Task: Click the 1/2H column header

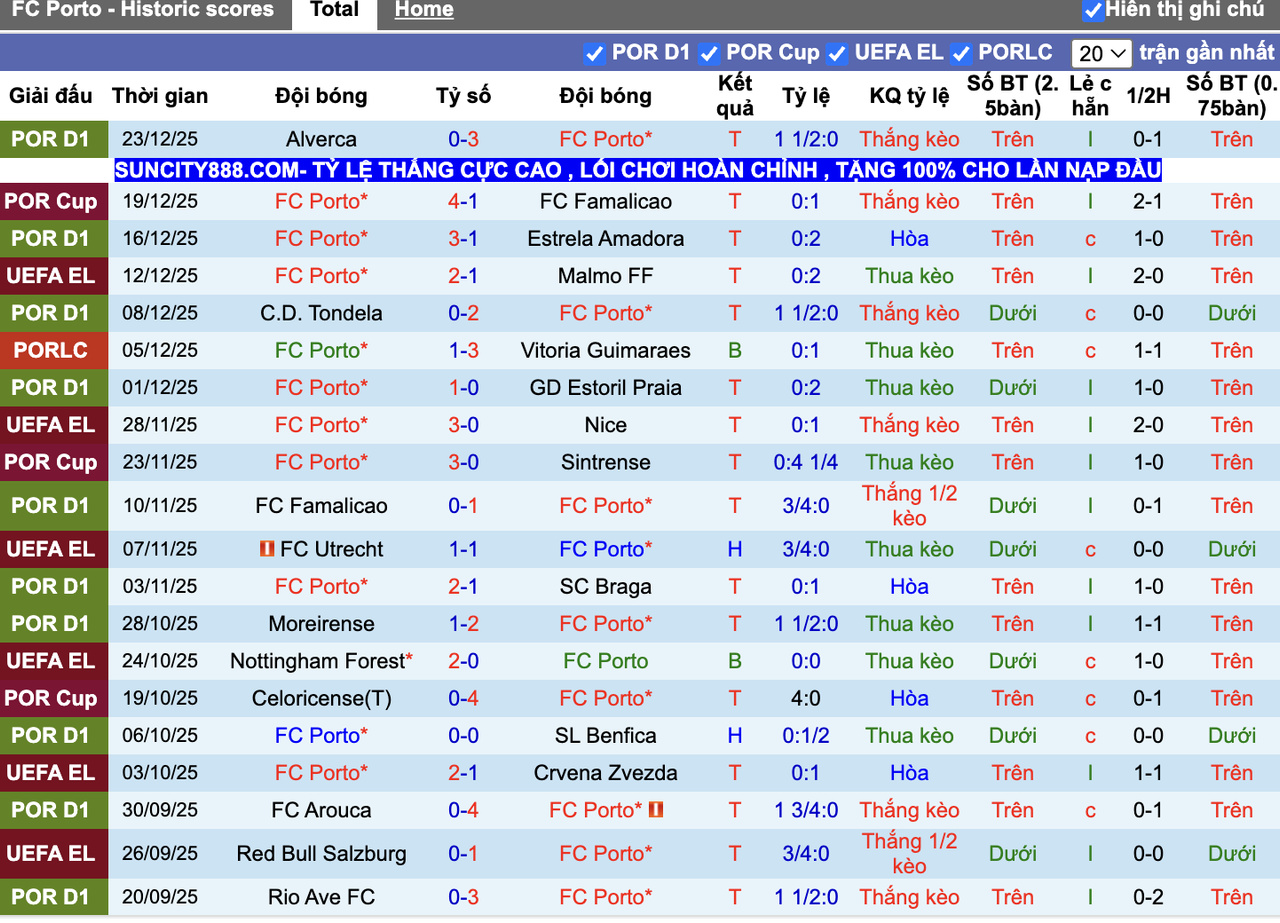Action: [x=1148, y=96]
